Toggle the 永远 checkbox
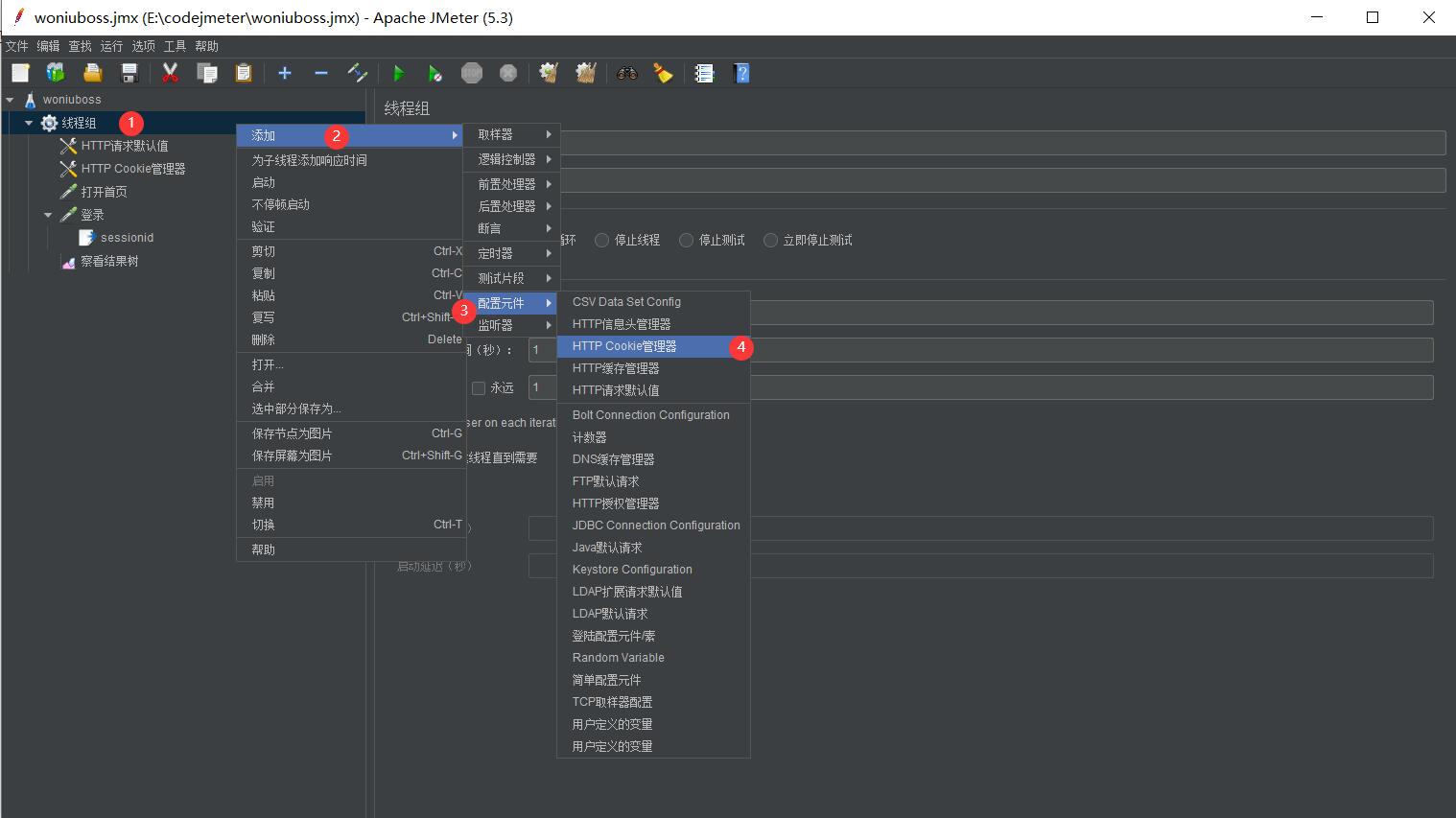The height and width of the screenshot is (818, 1456). (479, 388)
